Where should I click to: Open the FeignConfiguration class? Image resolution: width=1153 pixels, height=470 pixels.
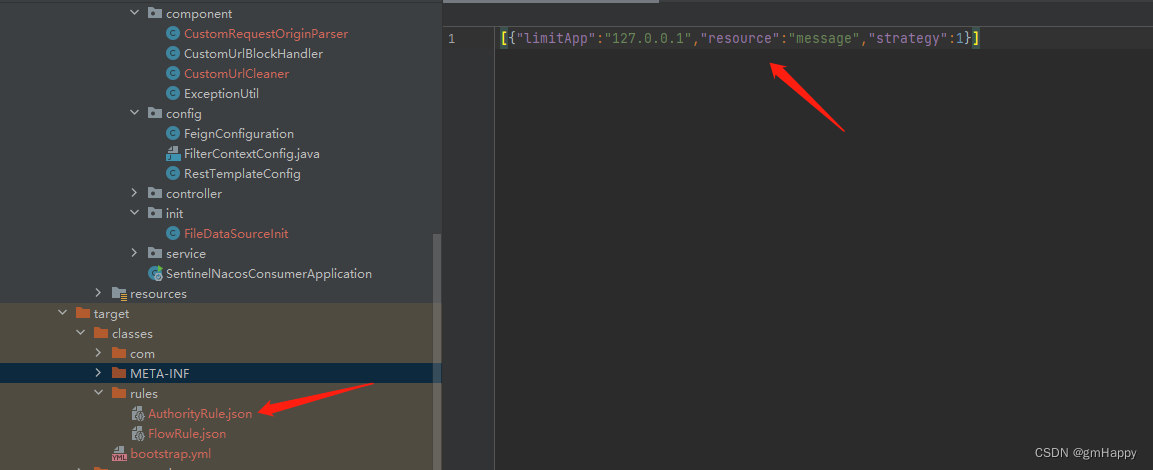[x=238, y=134]
